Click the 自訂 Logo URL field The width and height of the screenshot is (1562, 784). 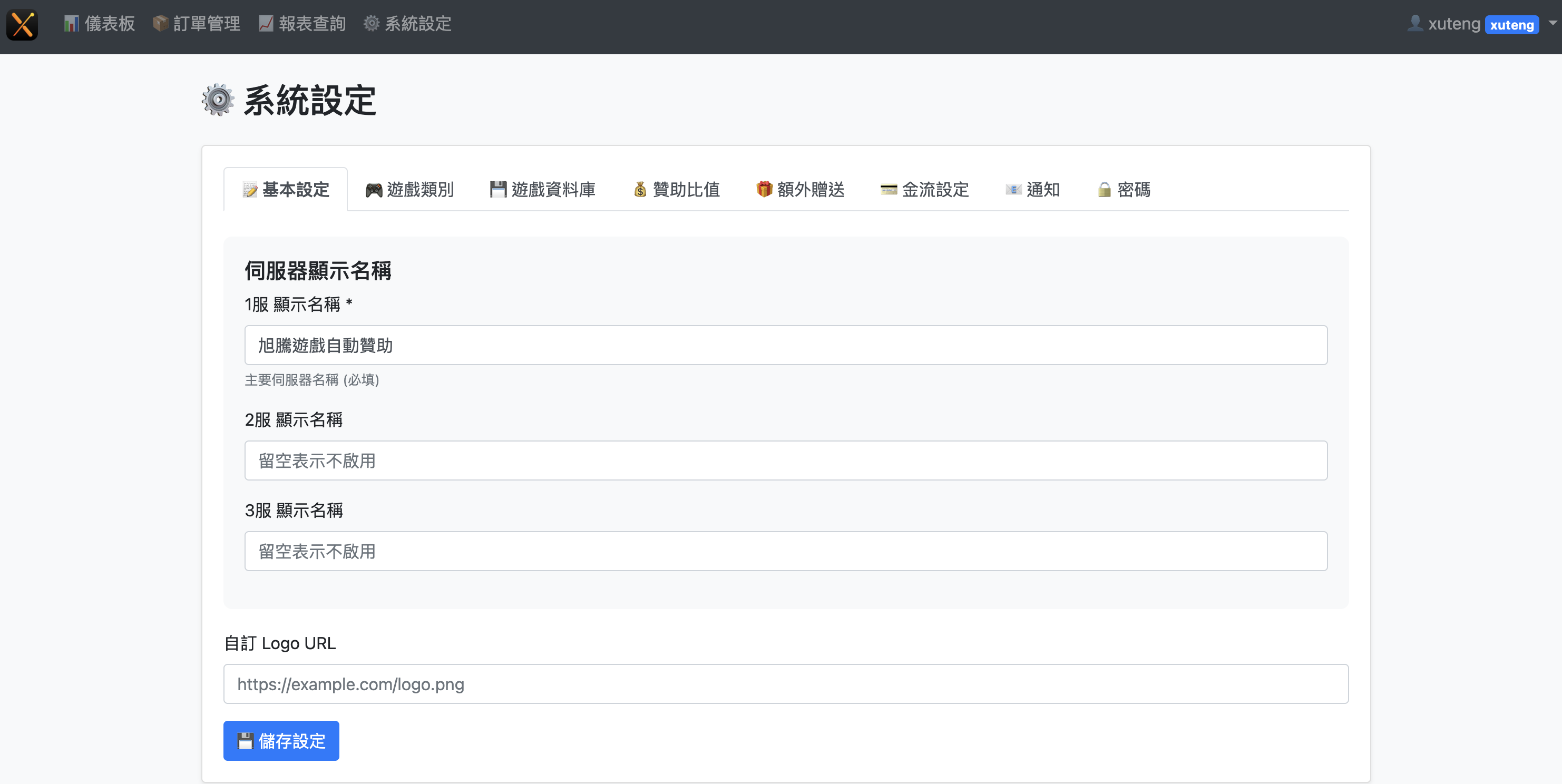tap(785, 683)
